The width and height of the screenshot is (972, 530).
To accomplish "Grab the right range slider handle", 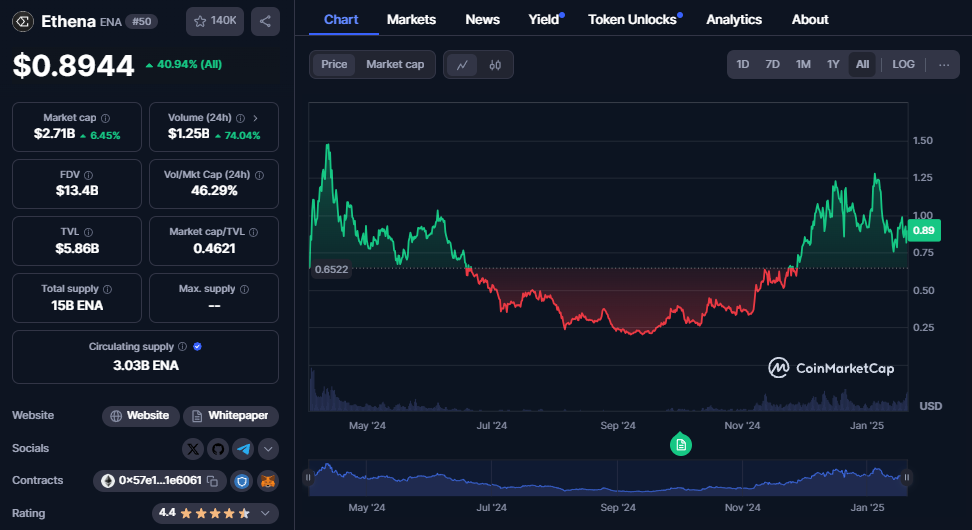I will tap(907, 477).
